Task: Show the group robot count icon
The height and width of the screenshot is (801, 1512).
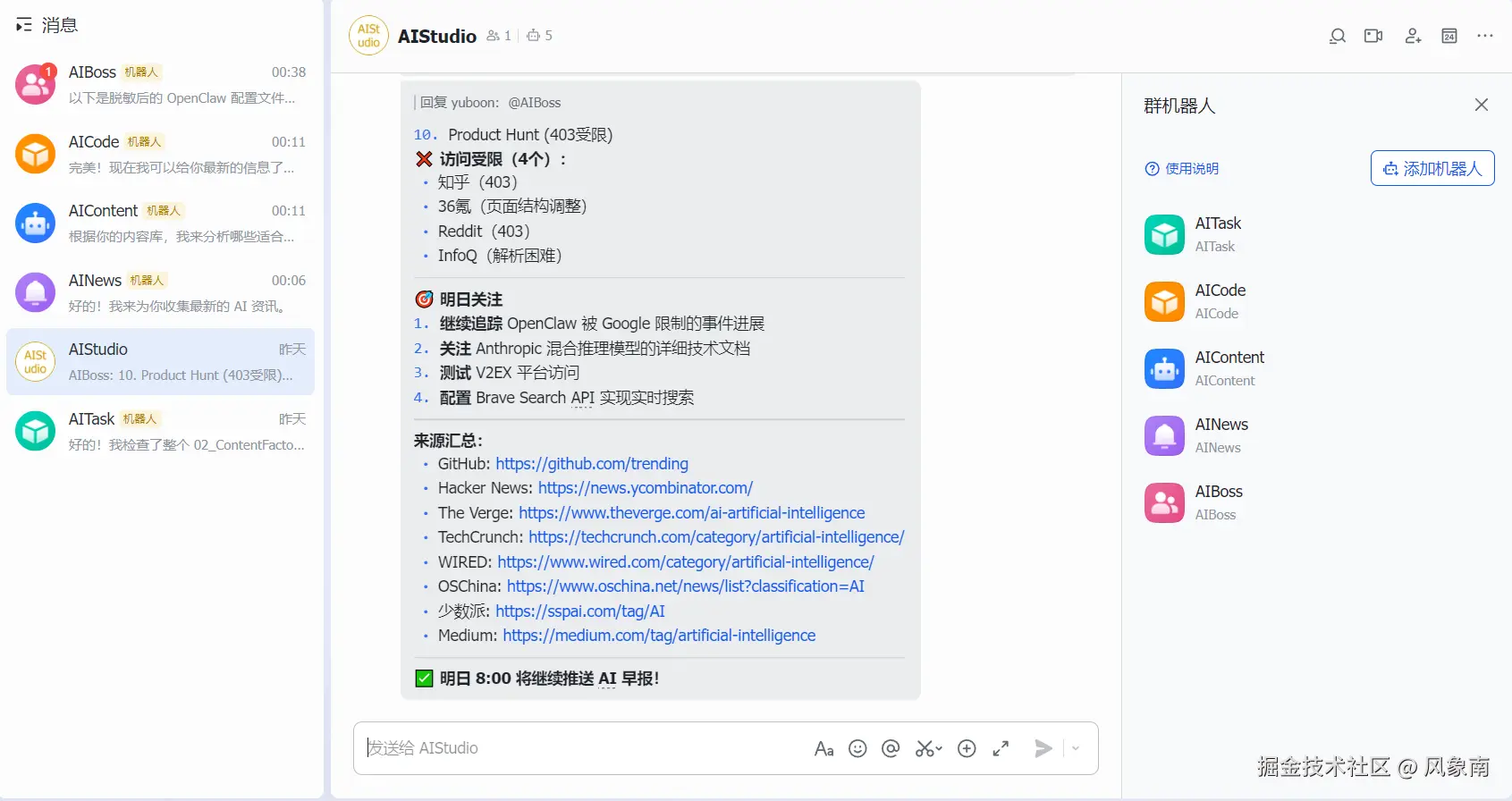Action: (x=534, y=36)
